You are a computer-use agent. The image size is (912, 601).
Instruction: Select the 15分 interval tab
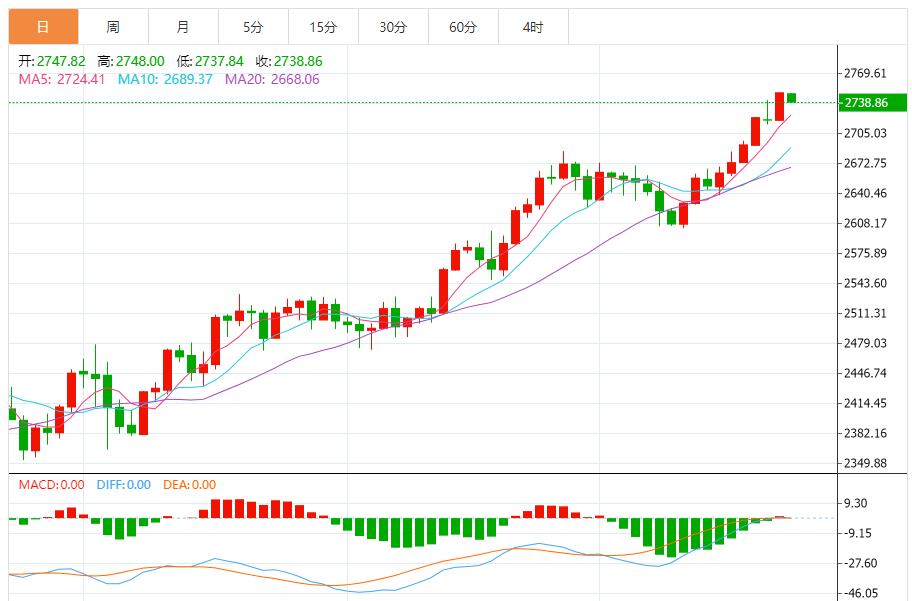323,27
